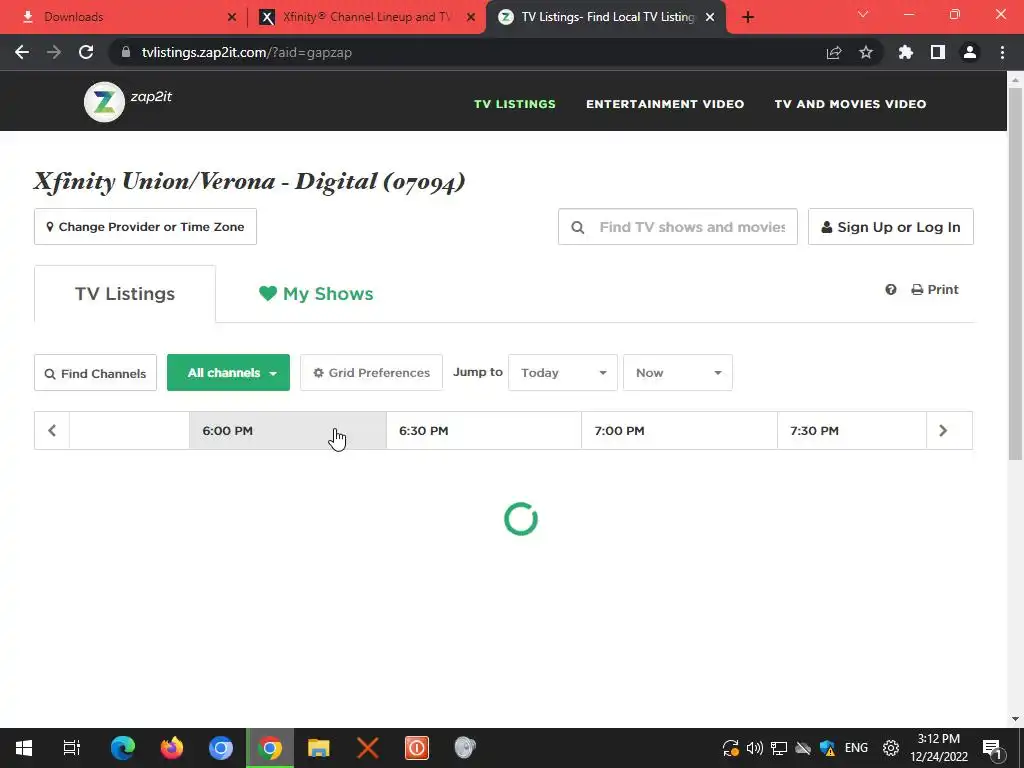Go back with the browser back arrow

22,52
